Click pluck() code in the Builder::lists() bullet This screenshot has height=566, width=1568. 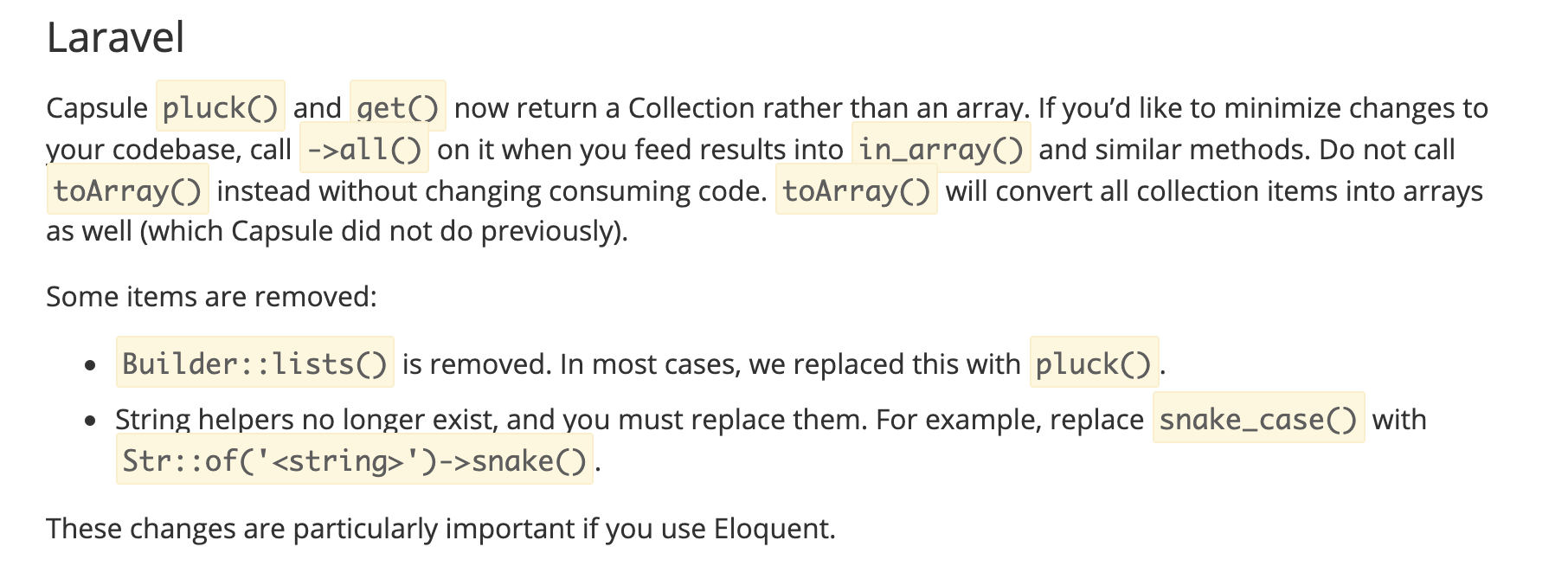pyautogui.click(x=1093, y=363)
